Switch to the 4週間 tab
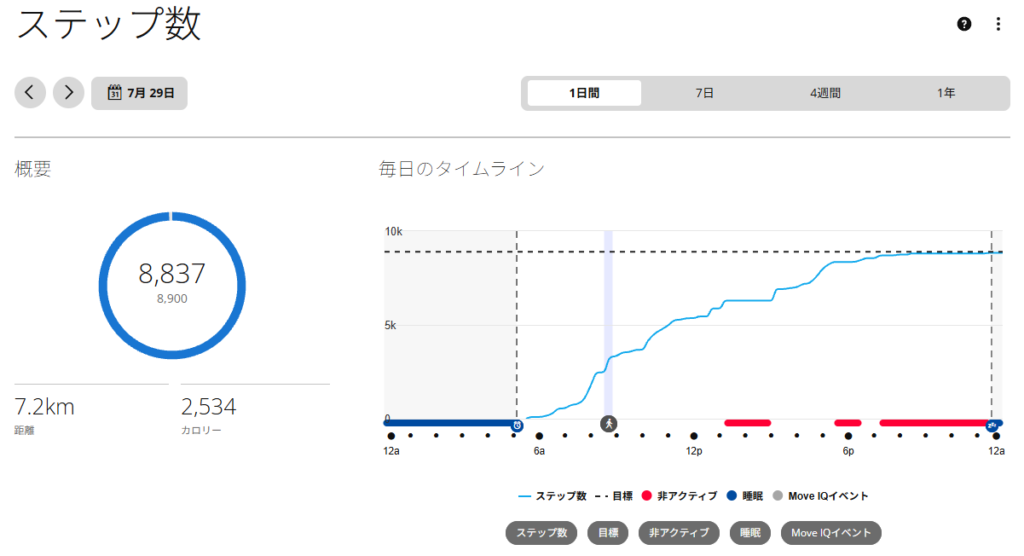The image size is (1024, 556). point(825,93)
